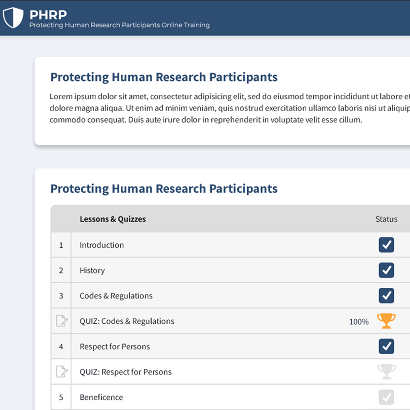Screen dimensions: 410x410
Task: Open lesson 3 Codes & Regulations
Action: click(116, 296)
